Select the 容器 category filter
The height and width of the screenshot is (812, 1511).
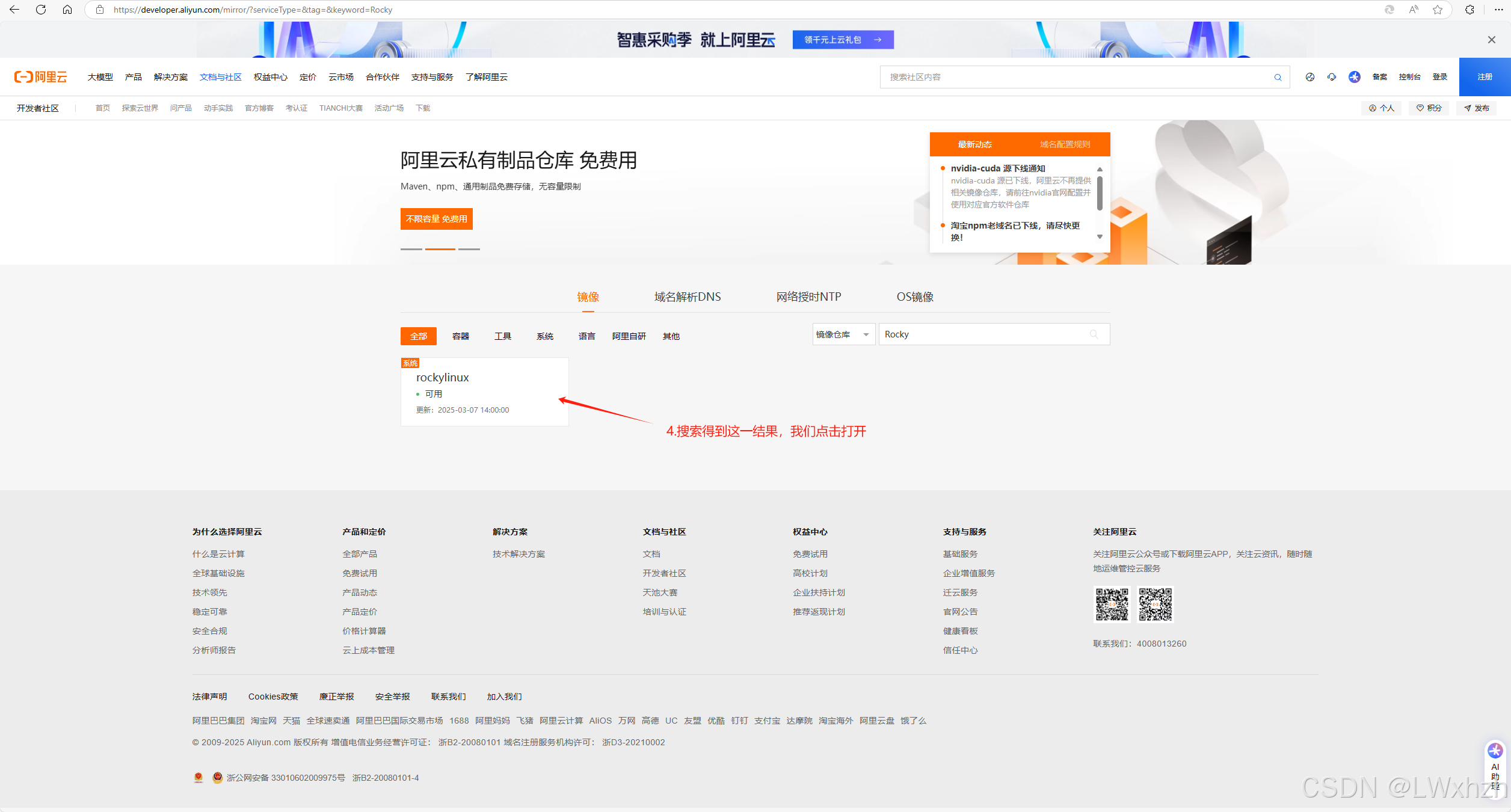coord(460,336)
